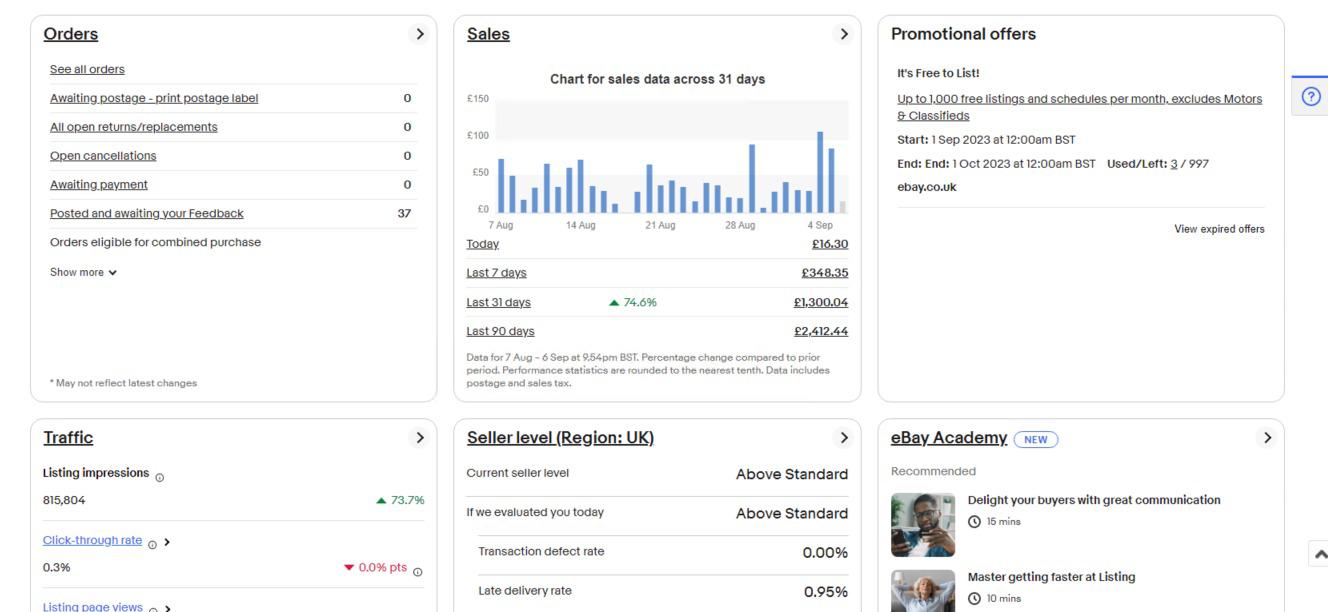Click the Late delivery rate row
The width and height of the screenshot is (1328, 612).
(x=663, y=591)
